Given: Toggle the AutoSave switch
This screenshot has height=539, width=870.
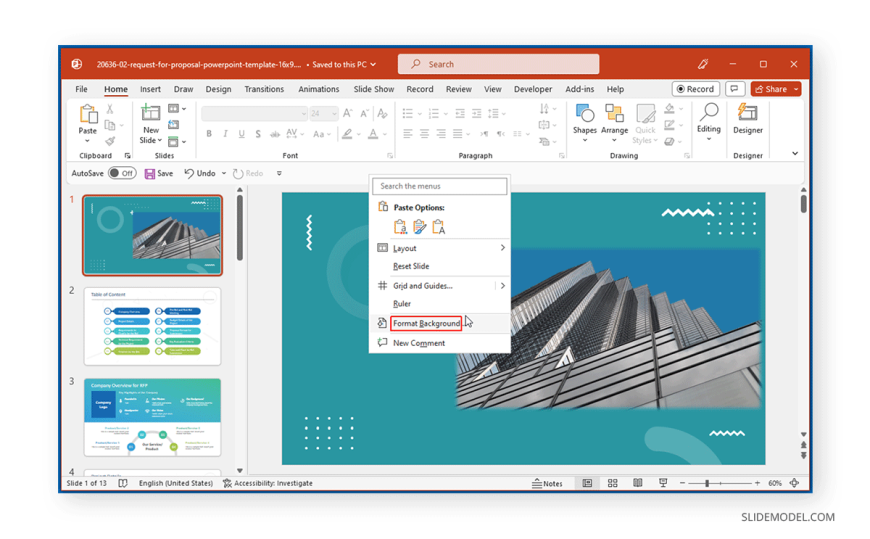Looking at the screenshot, I should pos(122,173).
